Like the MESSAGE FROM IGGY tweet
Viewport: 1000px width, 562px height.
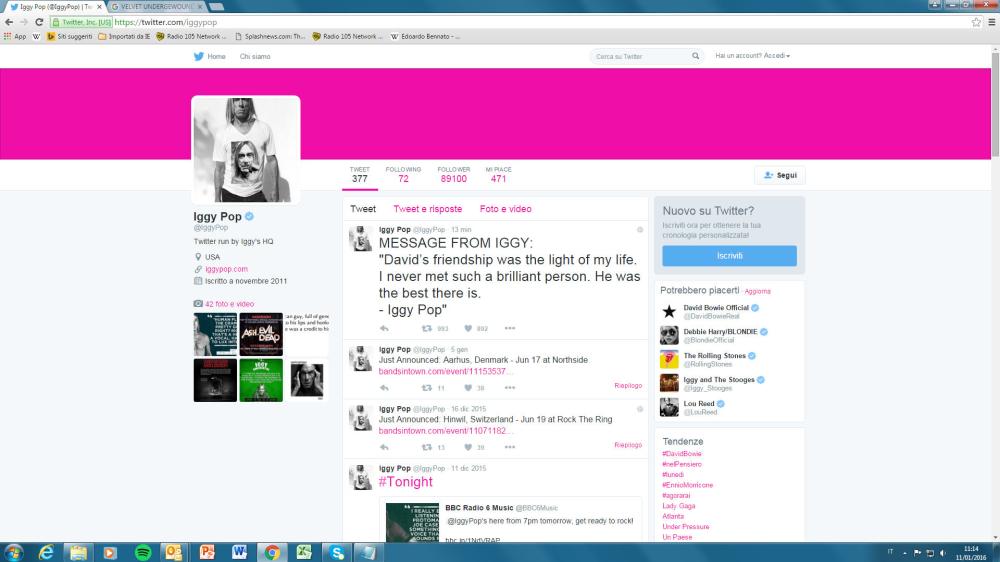tap(468, 329)
